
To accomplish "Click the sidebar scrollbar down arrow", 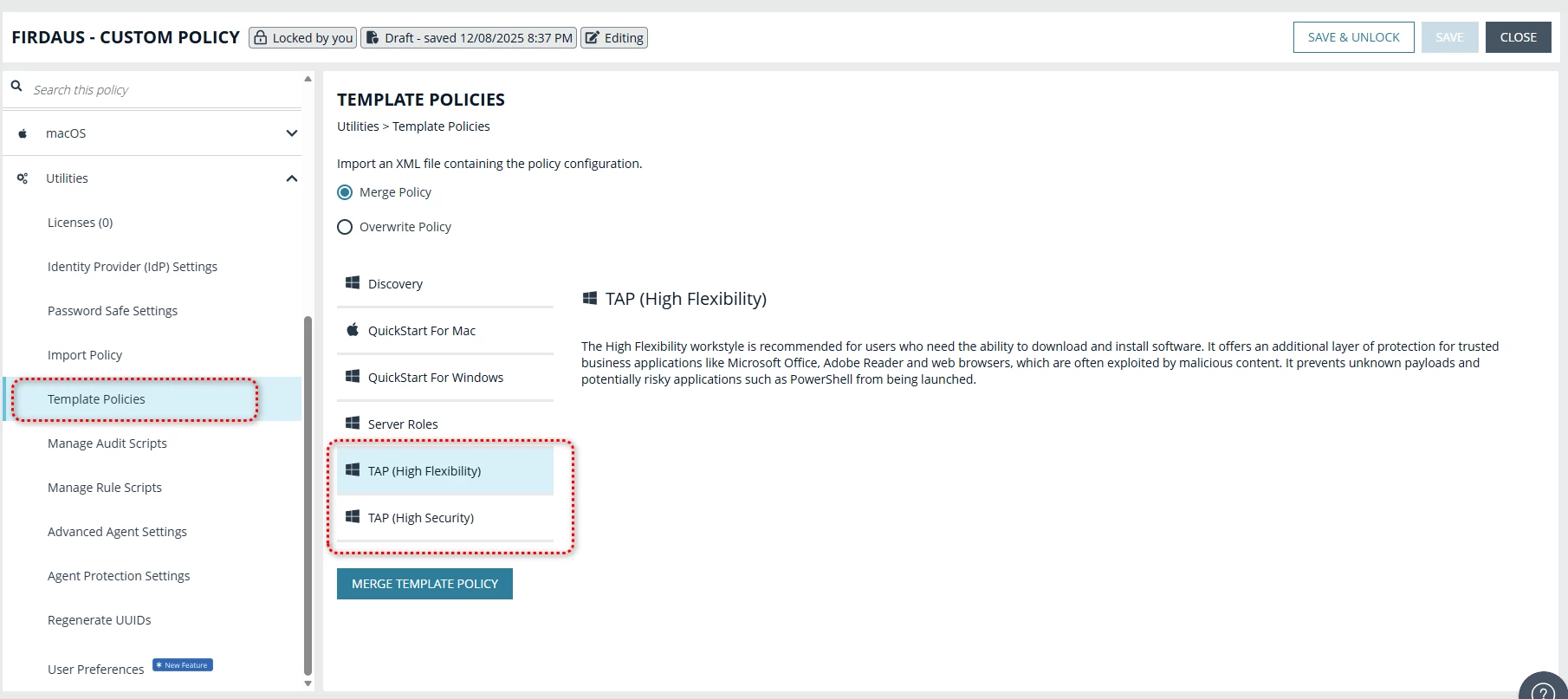I will pos(308,683).
